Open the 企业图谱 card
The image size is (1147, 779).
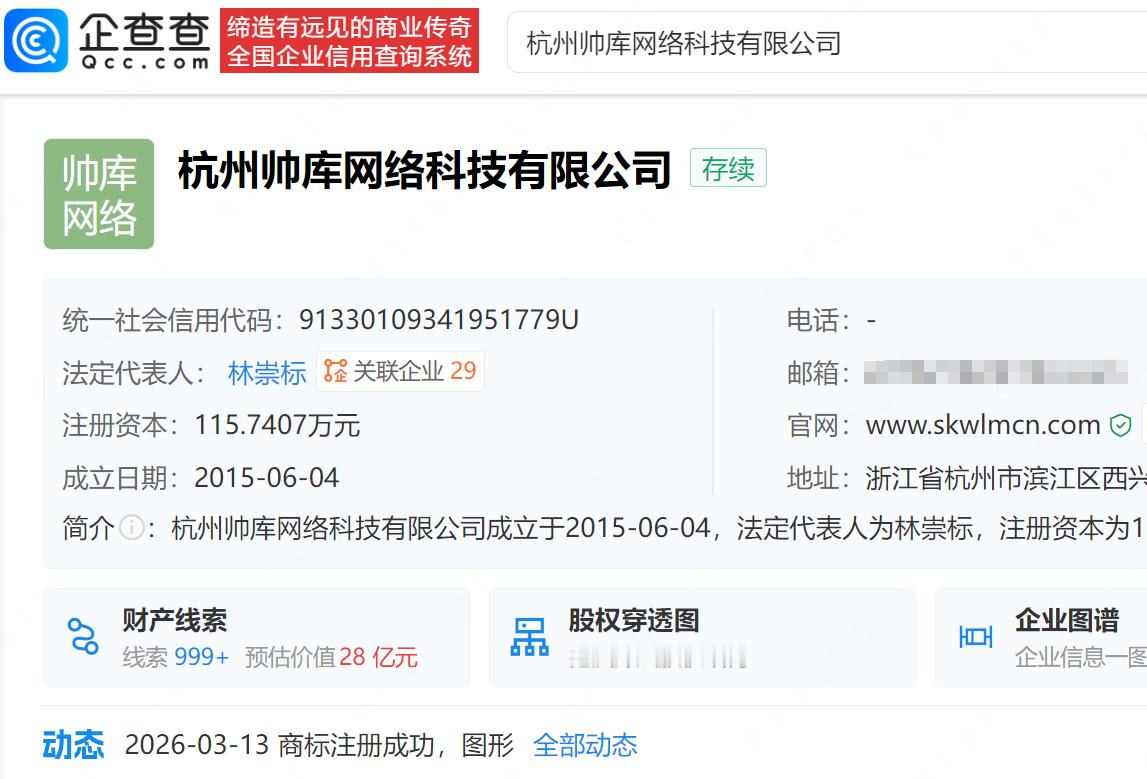tap(1041, 637)
